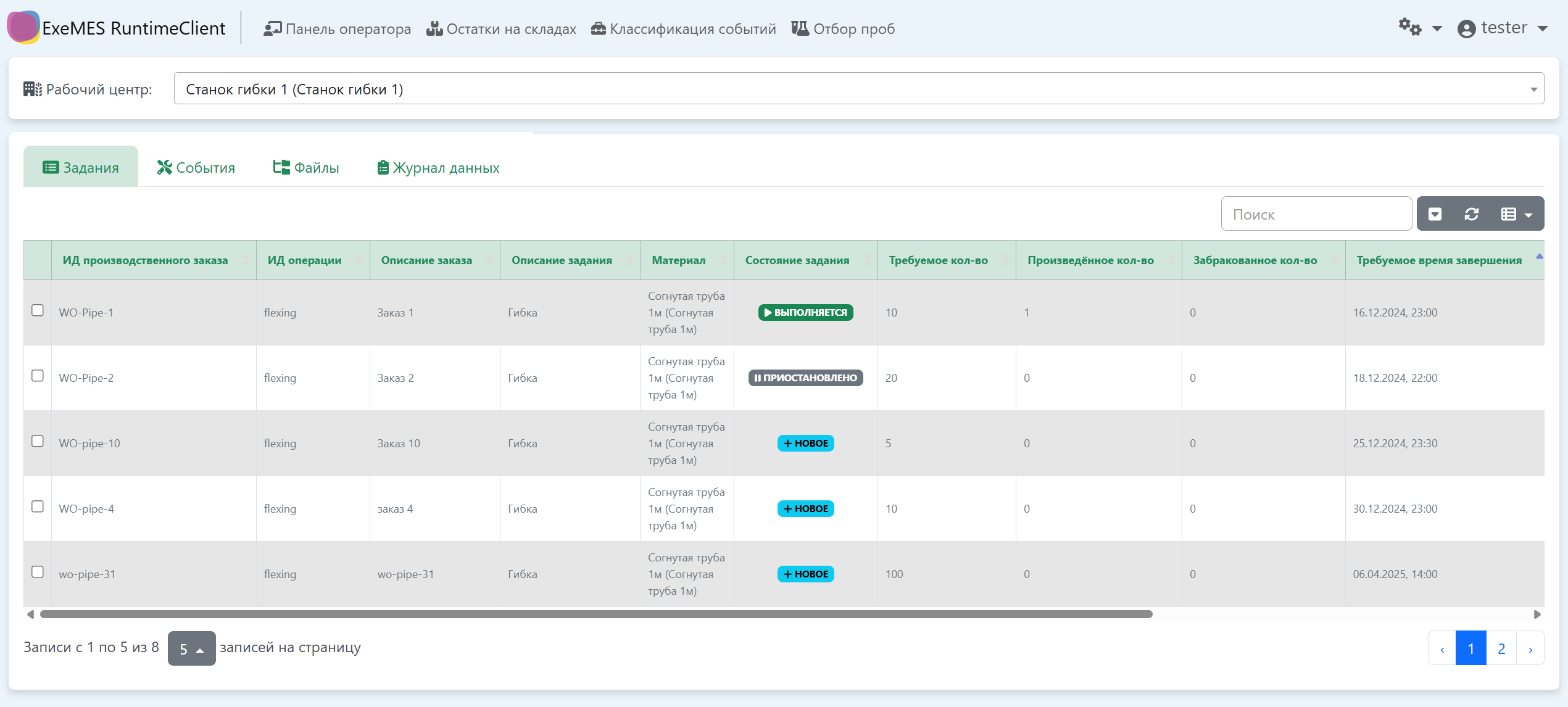The image size is (1568, 707).
Task: Click the НОВОЕ badge for WO-pipe-4
Action: coord(805,509)
